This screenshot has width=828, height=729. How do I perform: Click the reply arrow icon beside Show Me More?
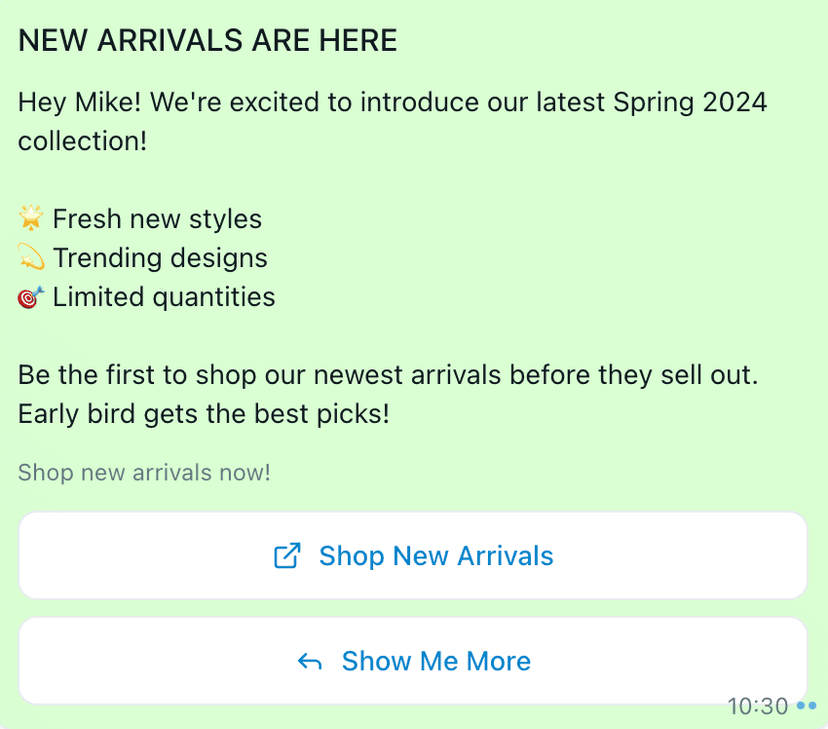coord(310,661)
